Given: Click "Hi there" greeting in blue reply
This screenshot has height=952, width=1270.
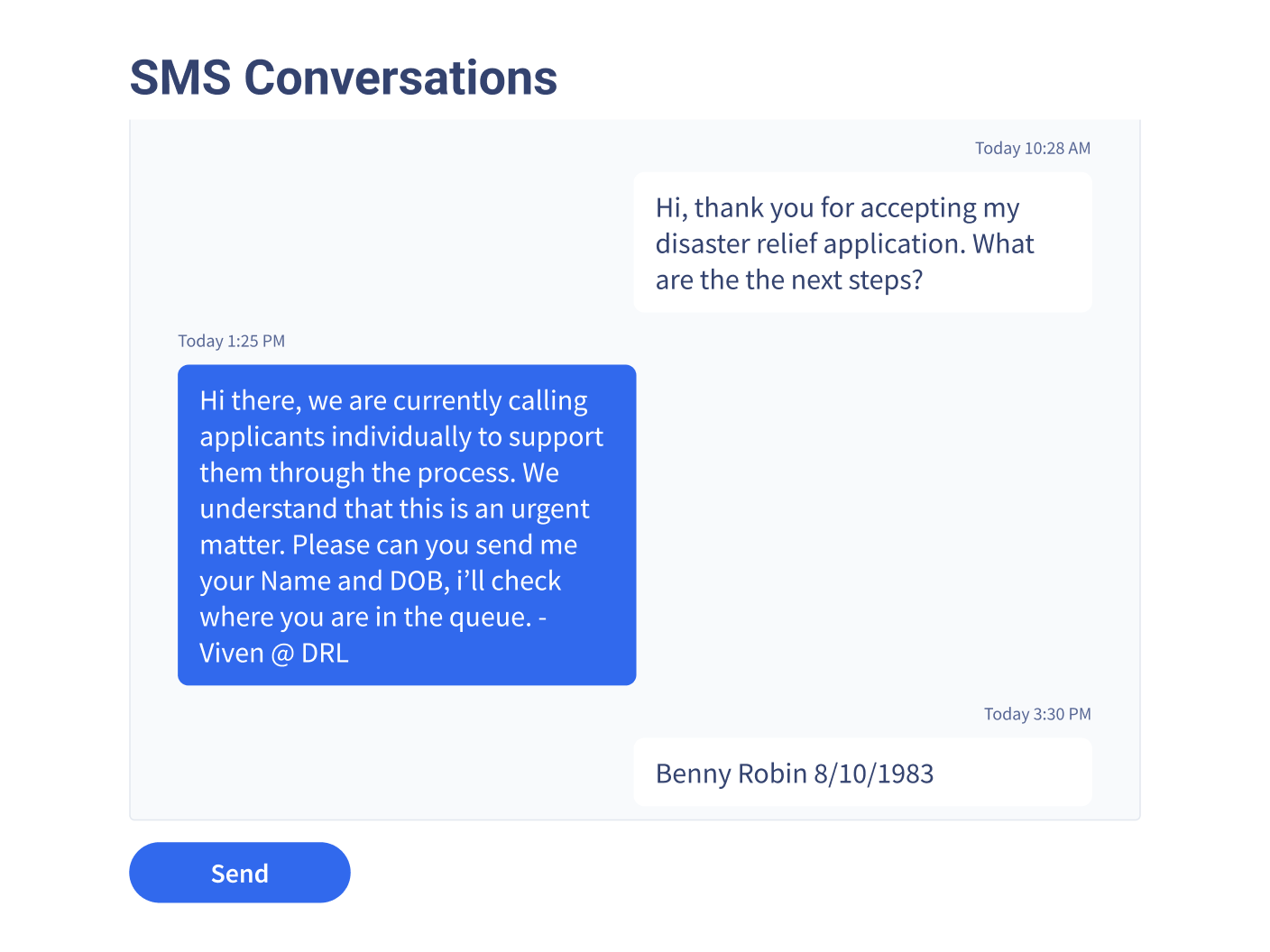Looking at the screenshot, I should click(250, 400).
